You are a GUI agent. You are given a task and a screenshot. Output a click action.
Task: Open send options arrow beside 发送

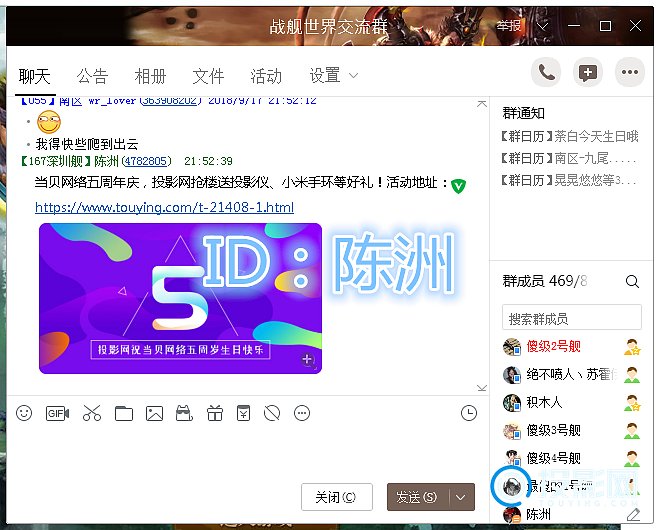tap(461, 498)
